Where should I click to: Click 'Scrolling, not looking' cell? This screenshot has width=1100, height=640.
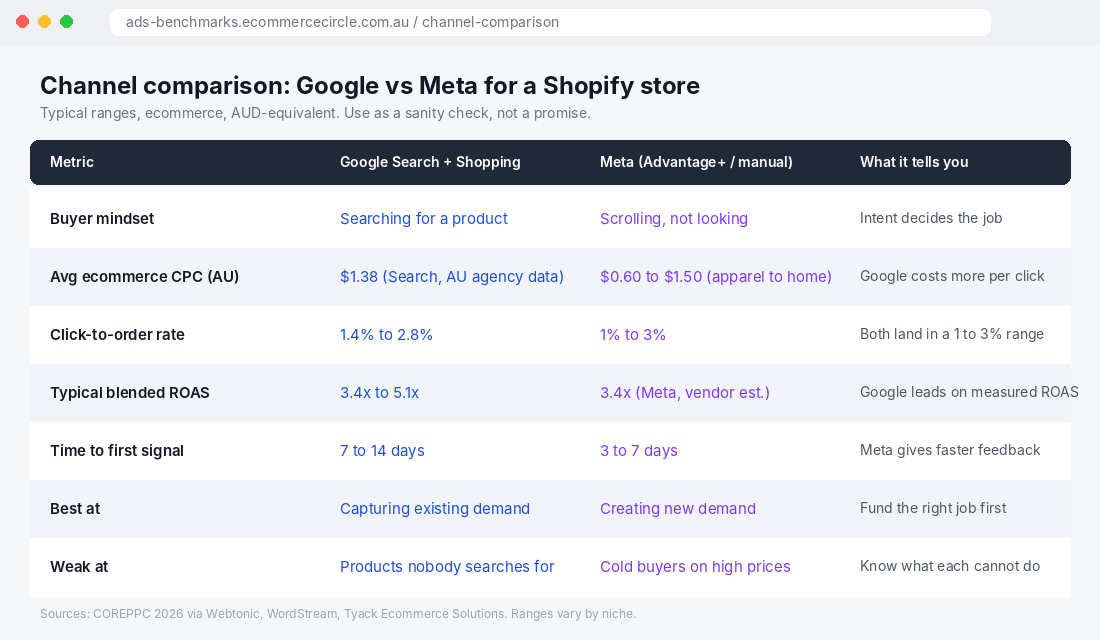(673, 219)
